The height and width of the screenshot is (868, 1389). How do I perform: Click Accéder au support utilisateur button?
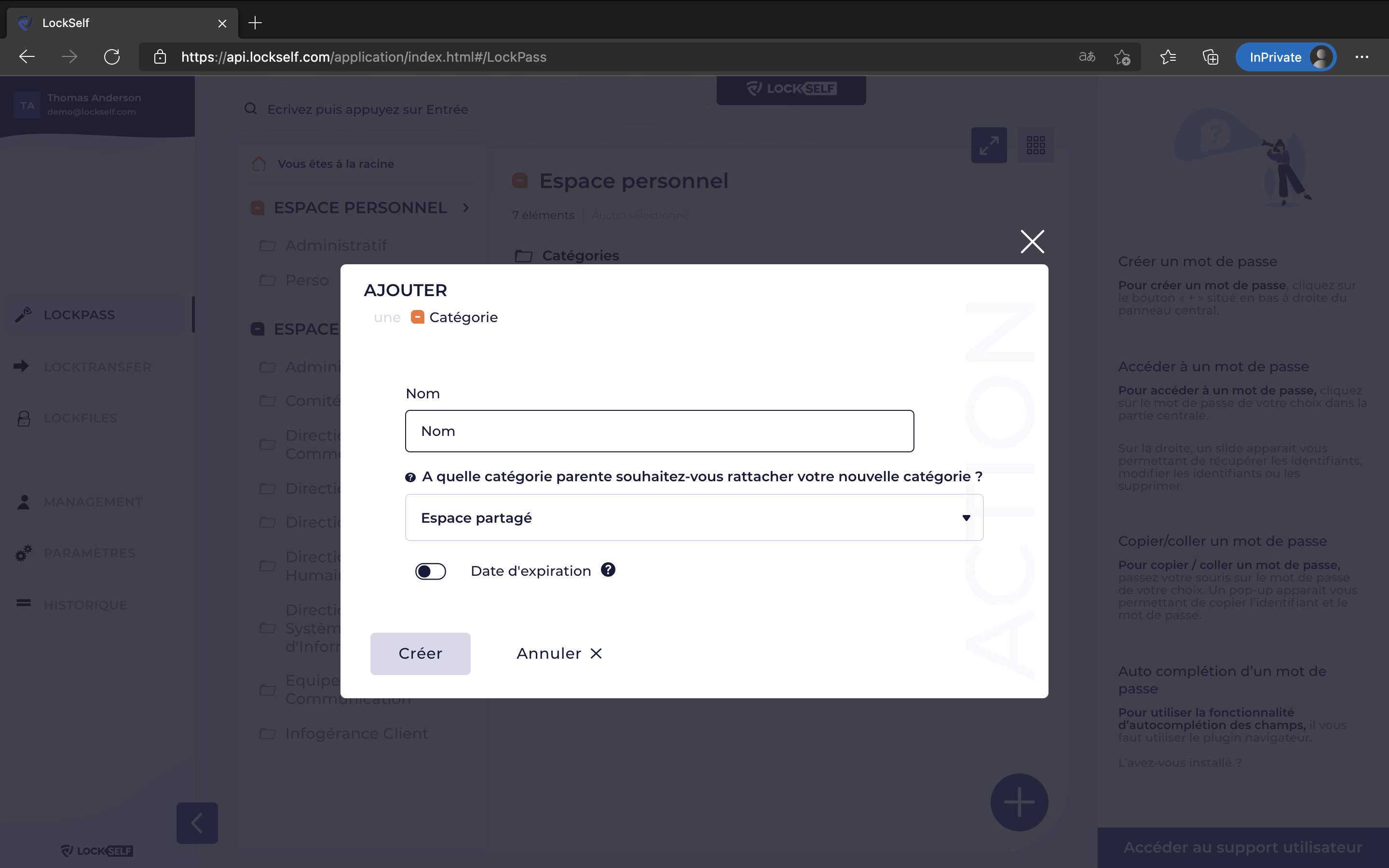(1243, 847)
